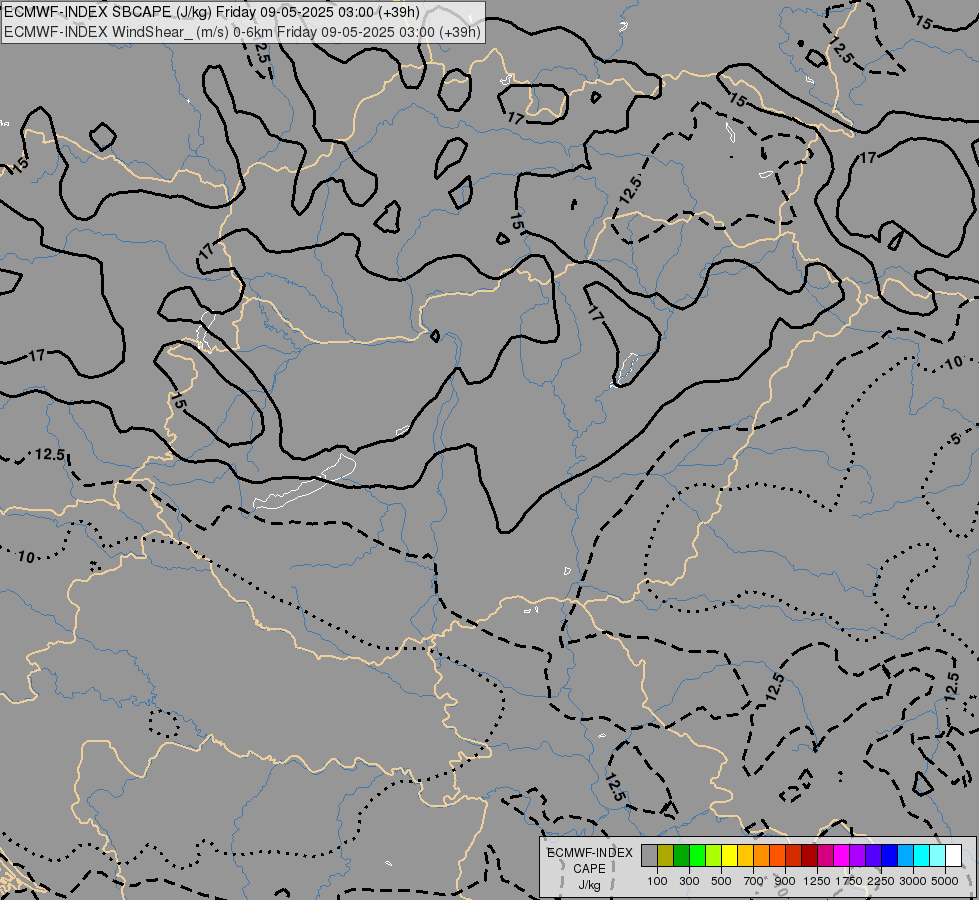Pick the pure yellow legend swatch

point(729,855)
